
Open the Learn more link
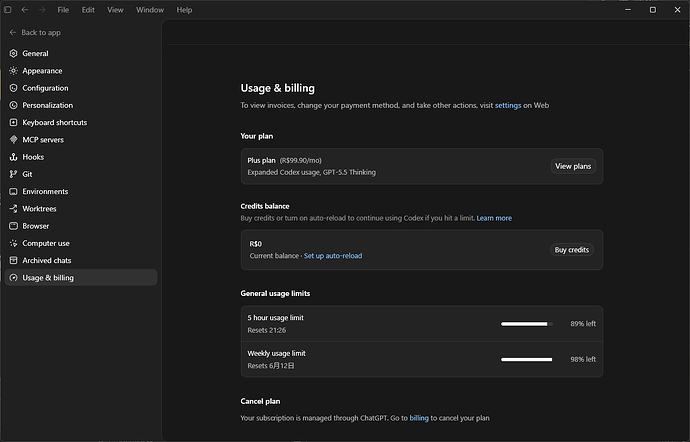tap(494, 218)
